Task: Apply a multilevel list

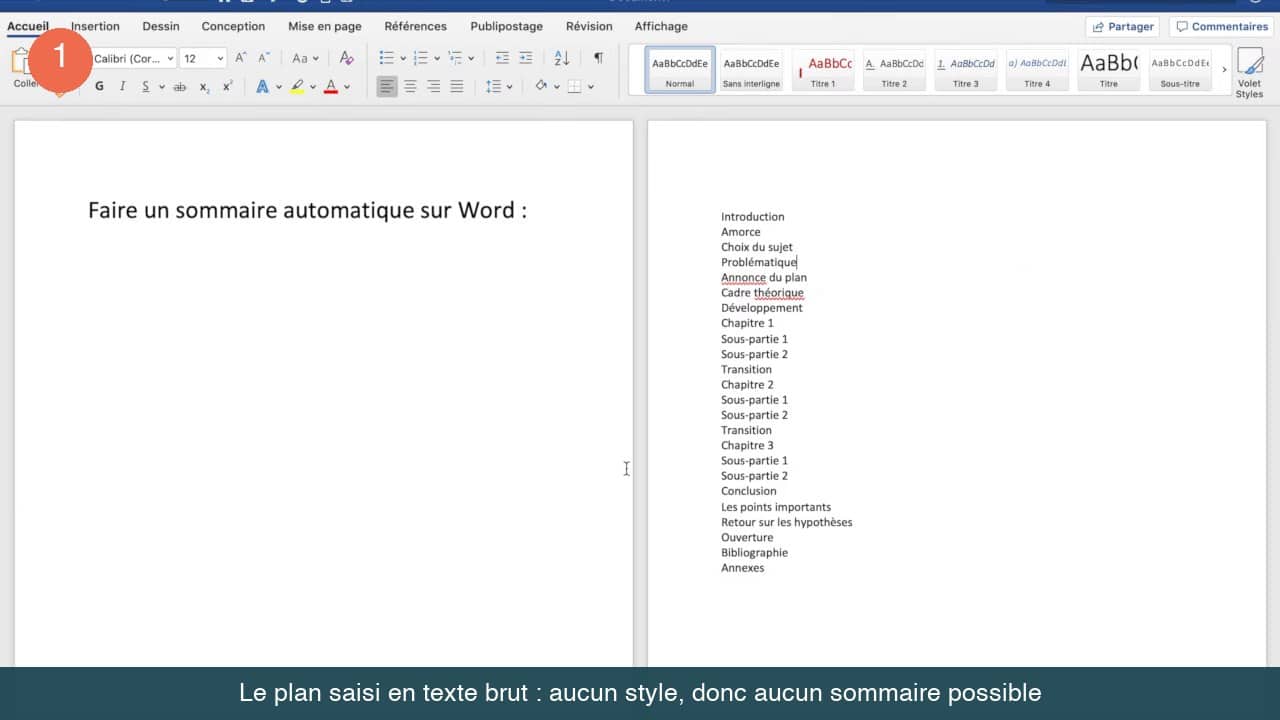Action: click(x=455, y=58)
